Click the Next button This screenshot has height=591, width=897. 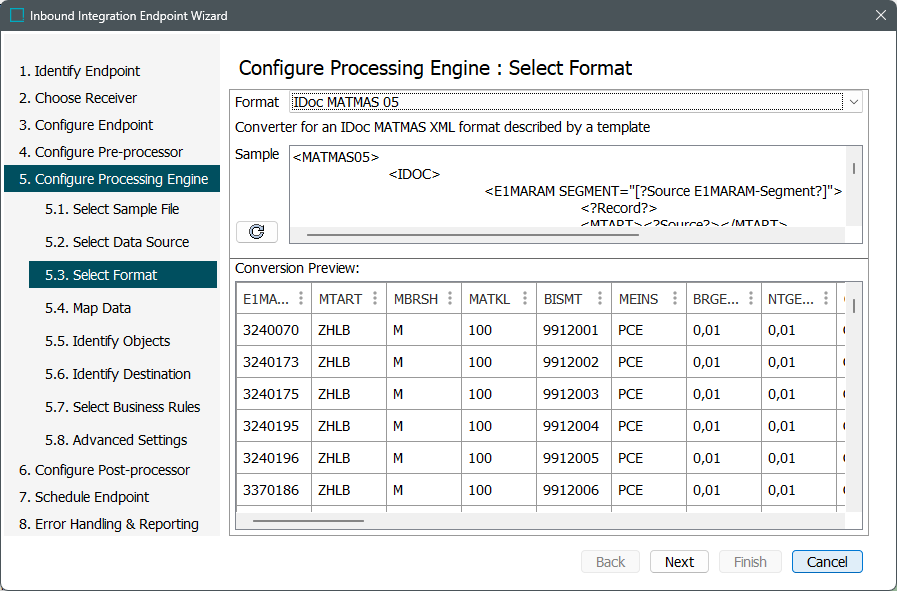pyautogui.click(x=679, y=562)
